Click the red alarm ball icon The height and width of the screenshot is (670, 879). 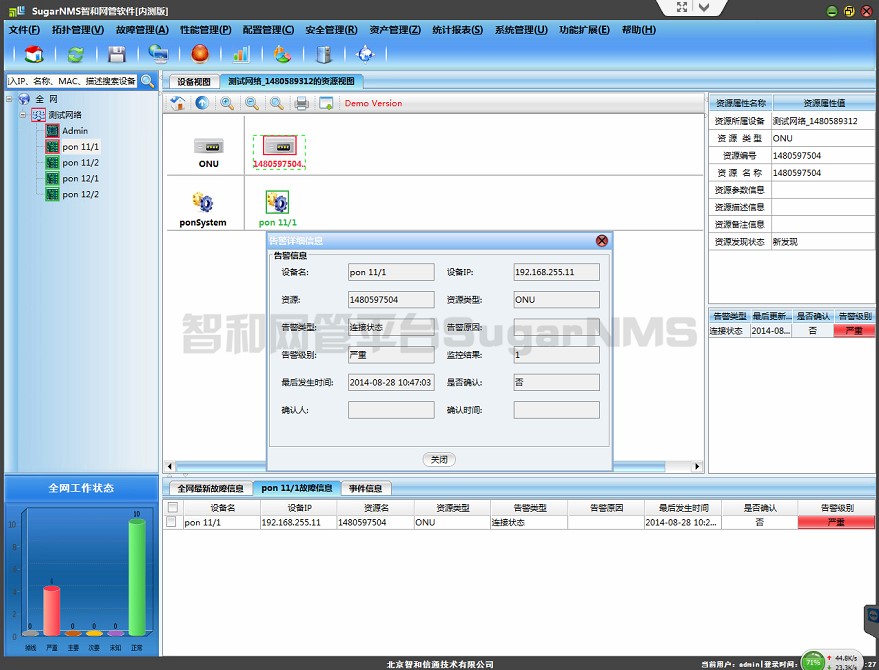point(200,54)
